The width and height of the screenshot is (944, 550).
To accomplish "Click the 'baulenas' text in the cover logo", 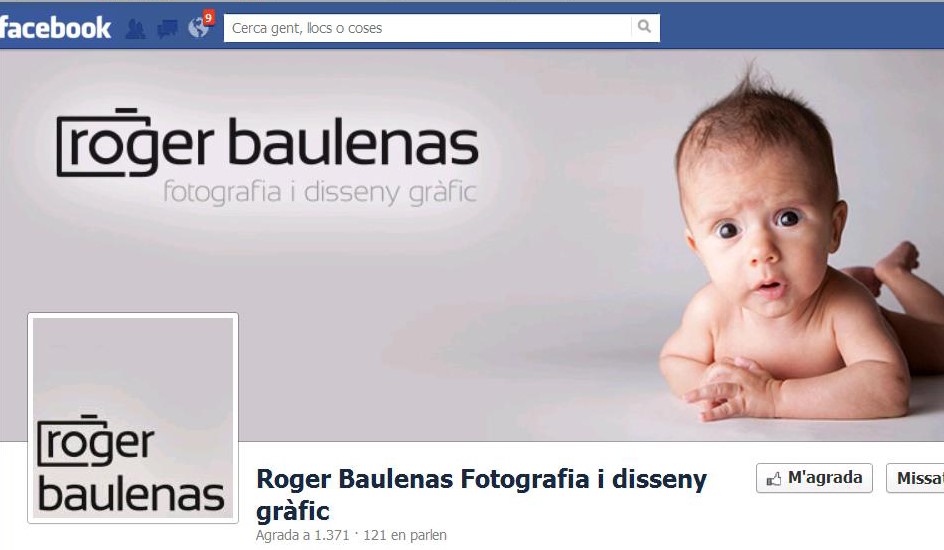I will (x=353, y=143).
